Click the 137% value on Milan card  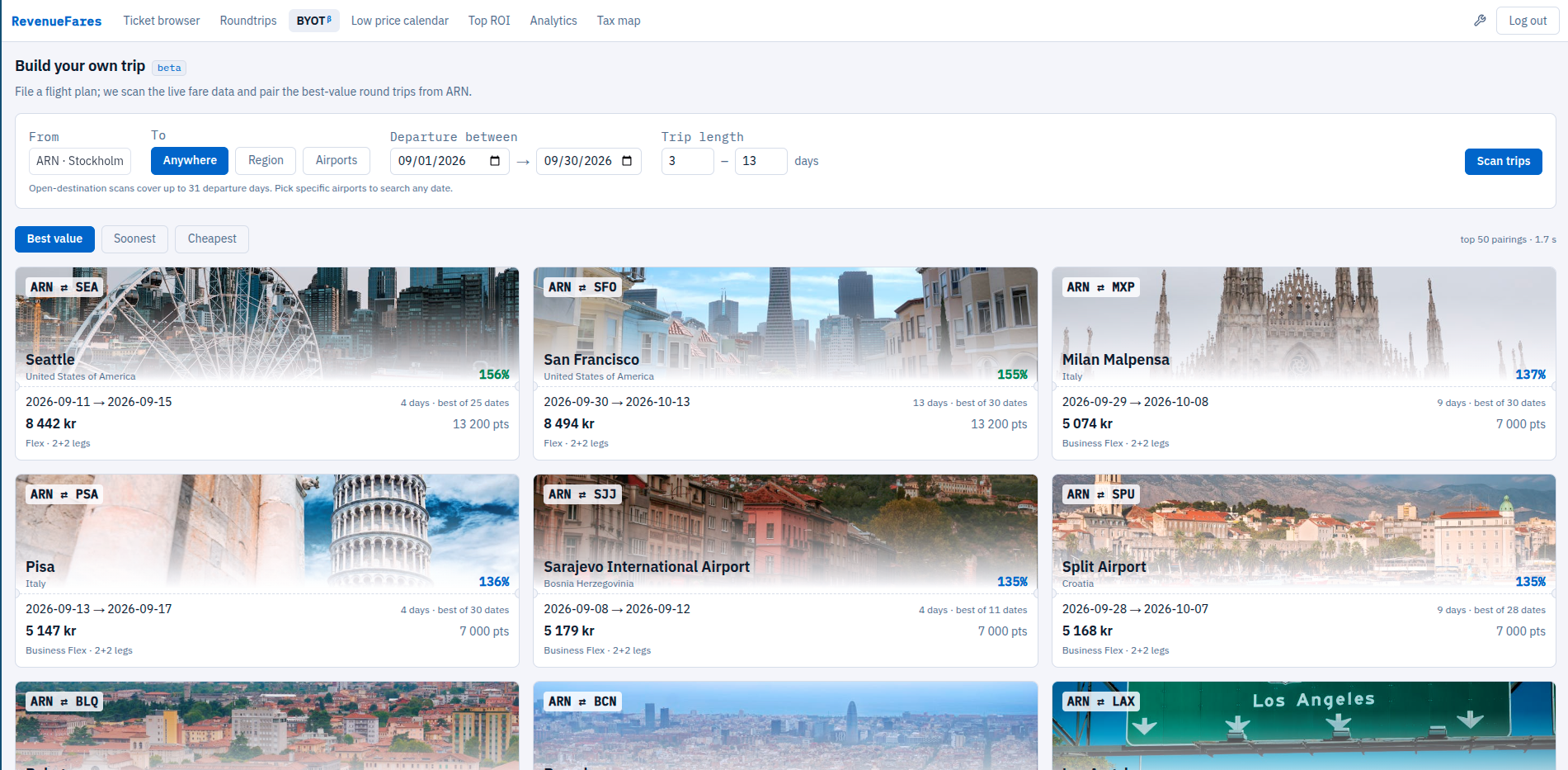point(1531,375)
